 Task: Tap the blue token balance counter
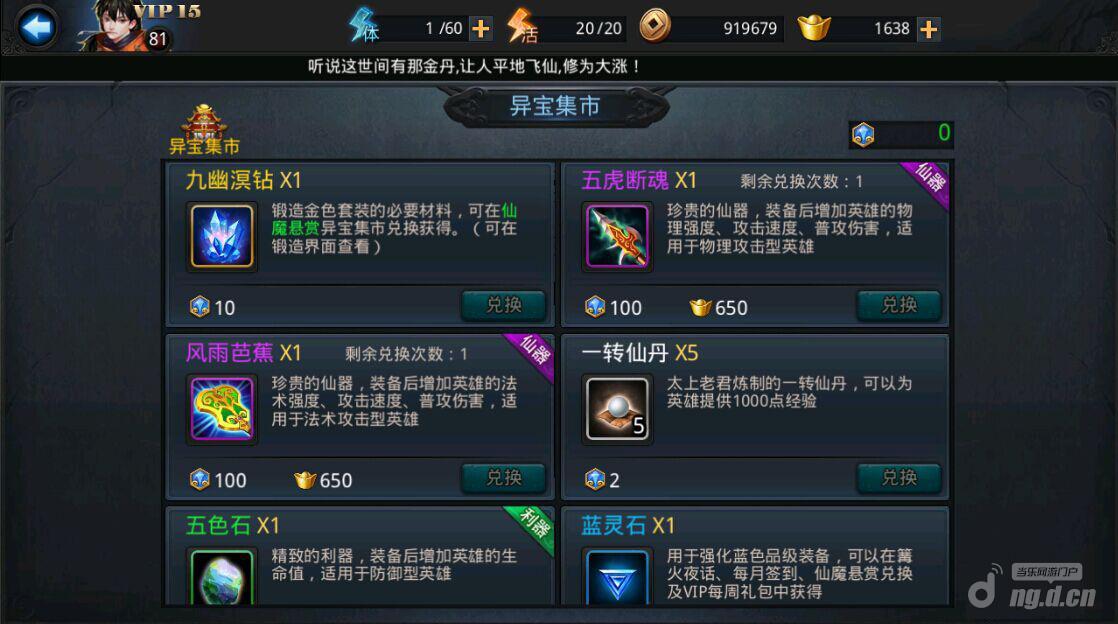(x=901, y=133)
